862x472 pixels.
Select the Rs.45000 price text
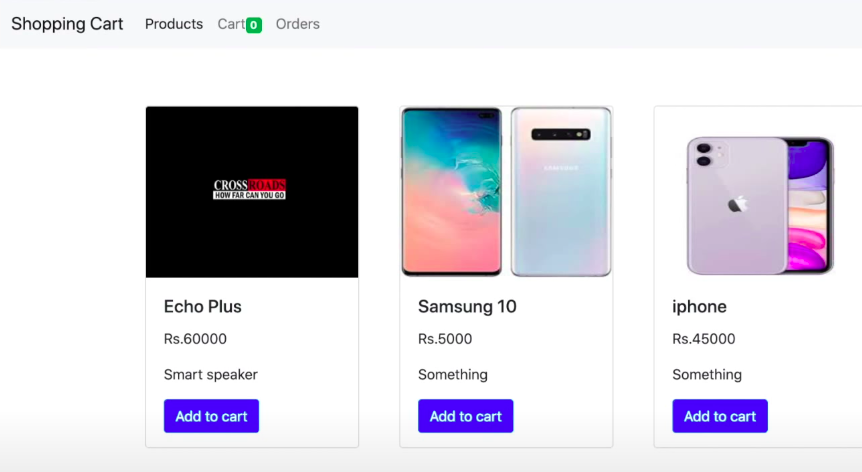tap(703, 339)
